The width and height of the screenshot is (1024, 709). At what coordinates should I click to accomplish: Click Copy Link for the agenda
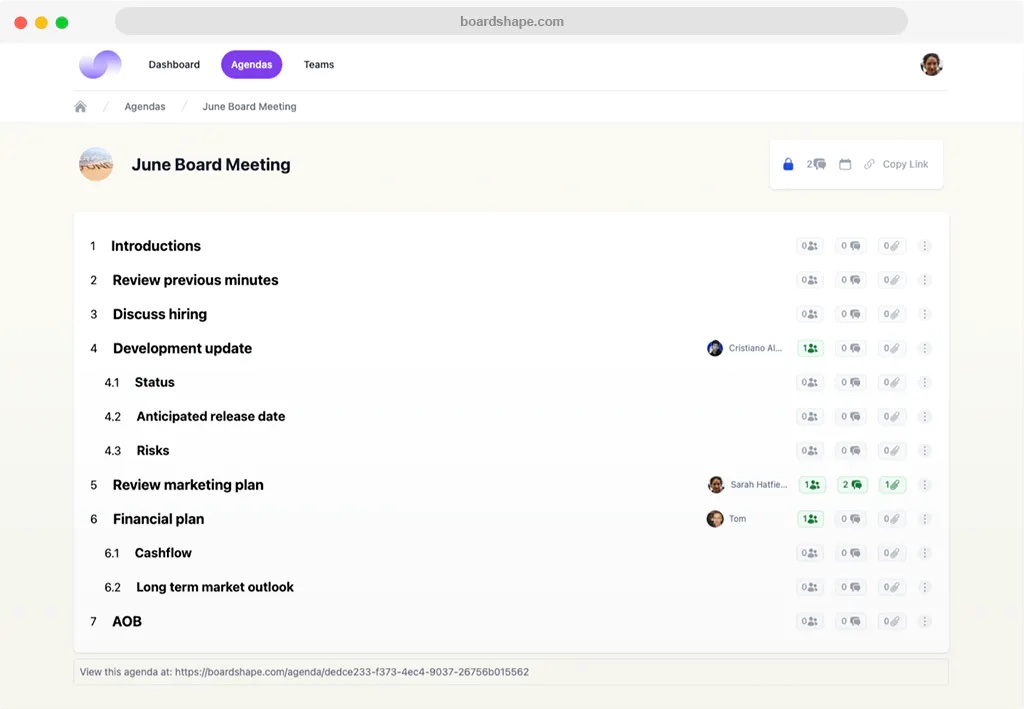(x=898, y=163)
